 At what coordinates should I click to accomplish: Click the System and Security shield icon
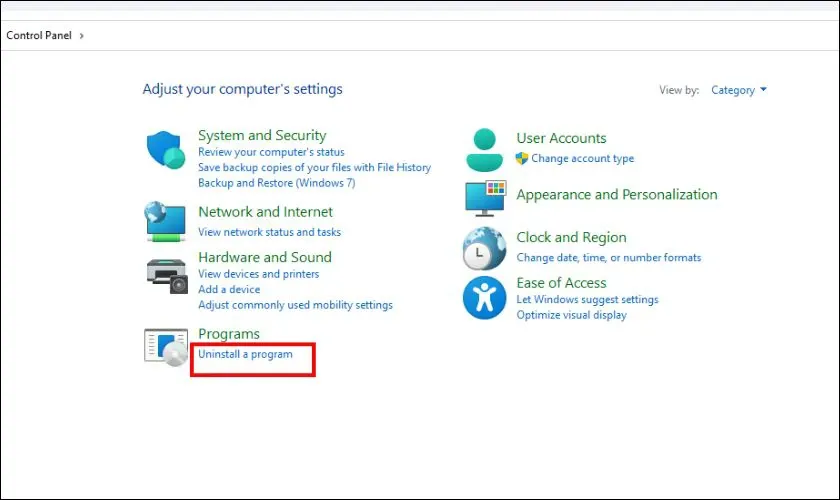click(x=166, y=150)
